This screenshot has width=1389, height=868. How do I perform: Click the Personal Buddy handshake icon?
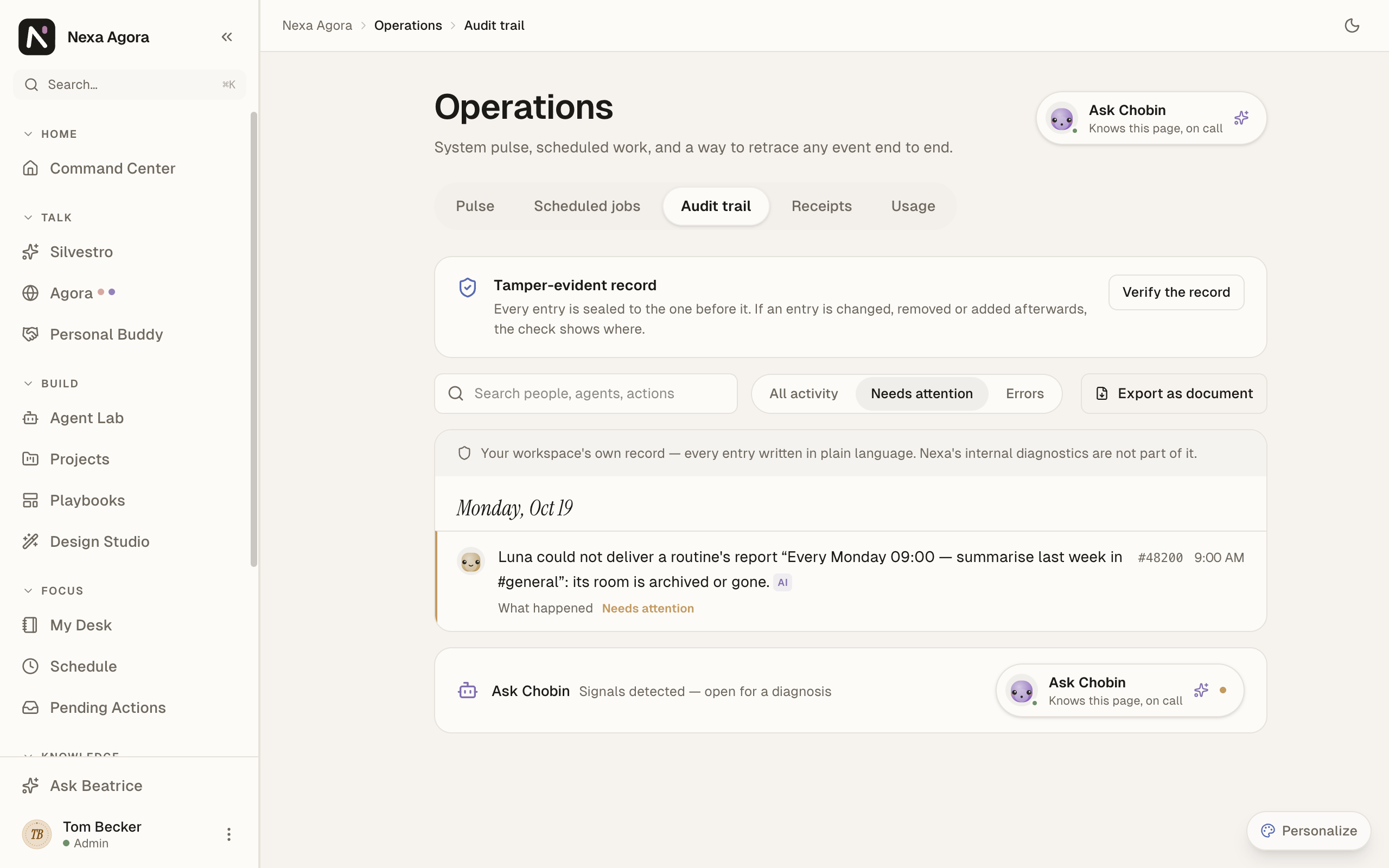pos(30,334)
